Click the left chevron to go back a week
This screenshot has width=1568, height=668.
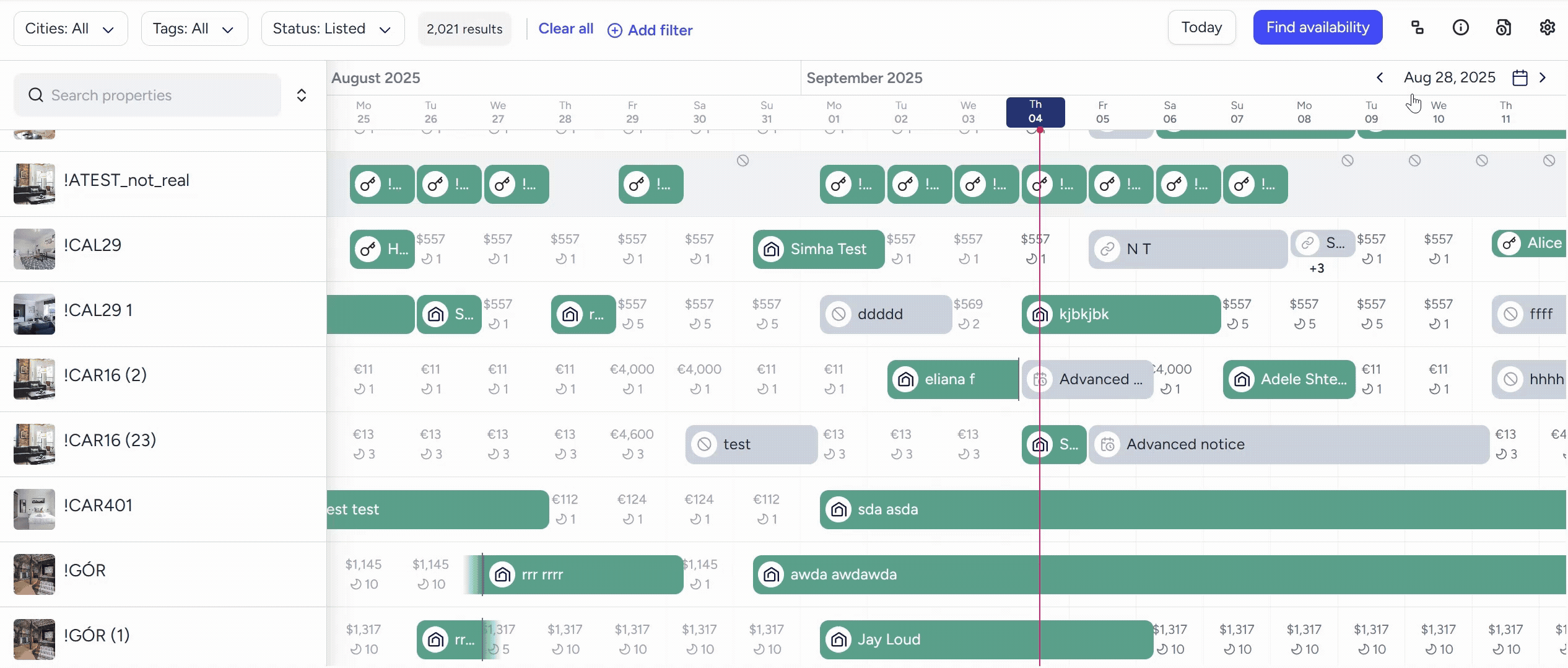(1380, 77)
